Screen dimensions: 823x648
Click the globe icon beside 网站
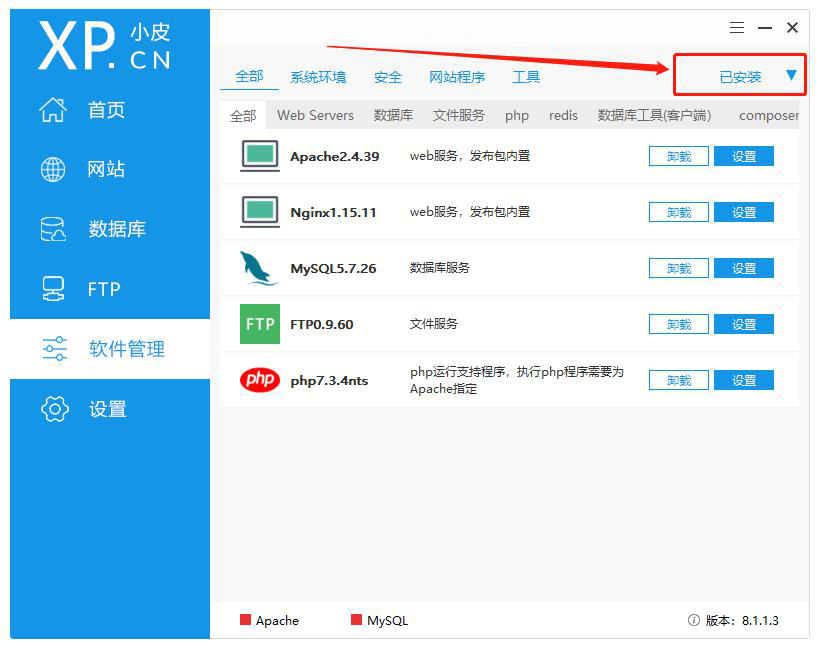coord(53,169)
